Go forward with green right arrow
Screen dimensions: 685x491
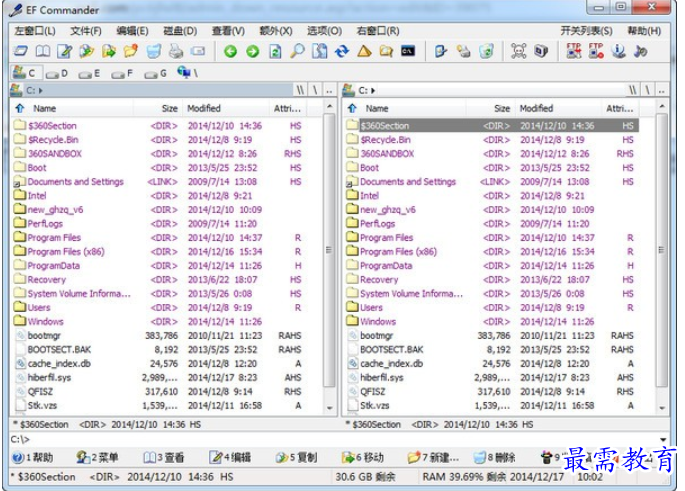click(x=253, y=52)
